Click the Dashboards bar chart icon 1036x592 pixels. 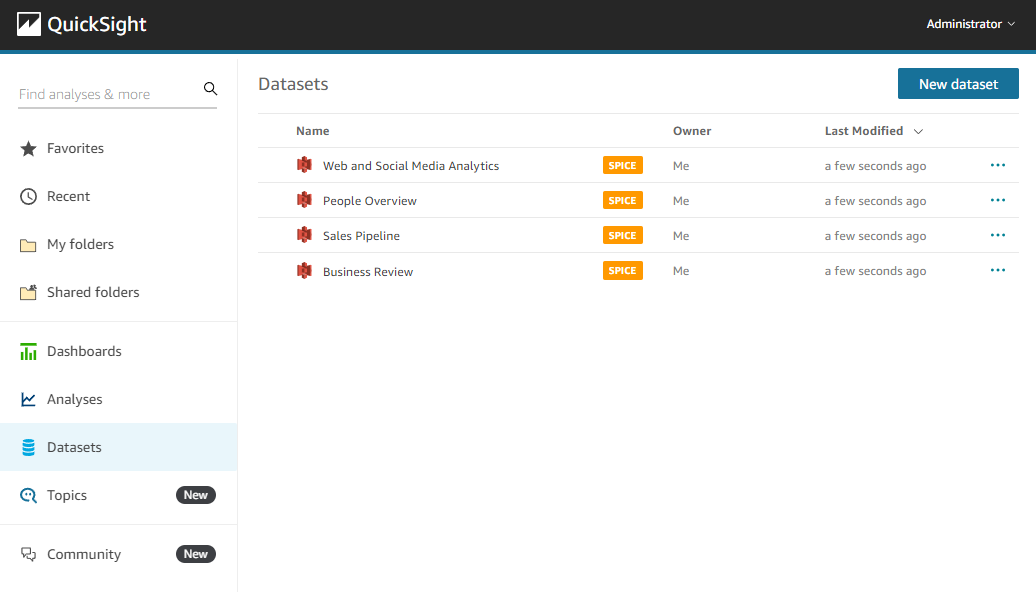tap(28, 352)
